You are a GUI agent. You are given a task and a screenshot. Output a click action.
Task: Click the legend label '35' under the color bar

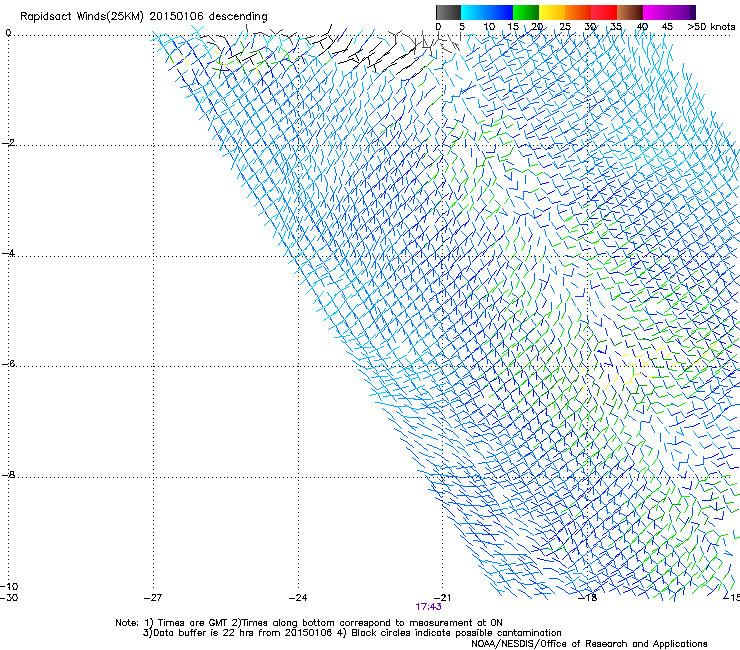(x=616, y=27)
